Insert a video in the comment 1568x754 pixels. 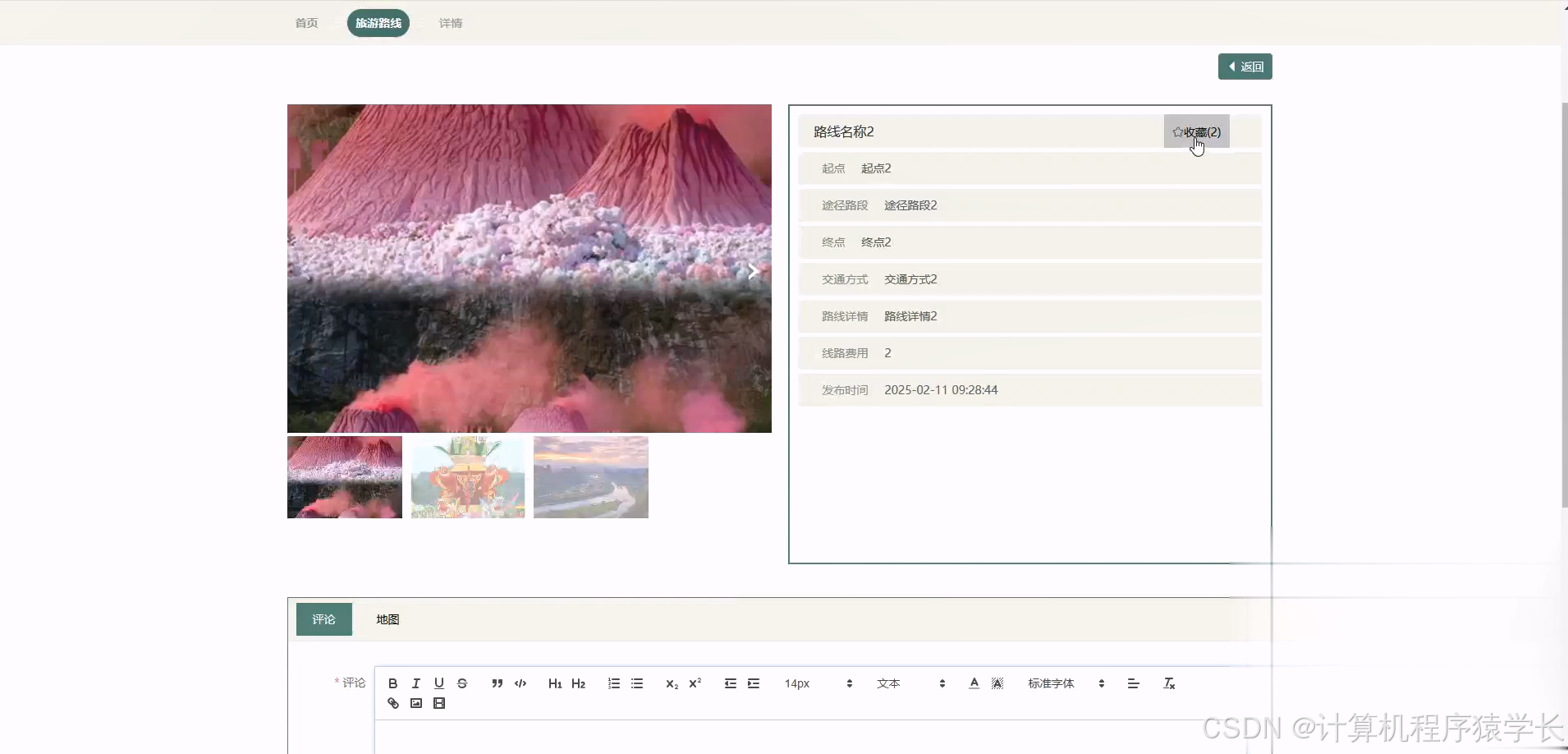[x=439, y=703]
